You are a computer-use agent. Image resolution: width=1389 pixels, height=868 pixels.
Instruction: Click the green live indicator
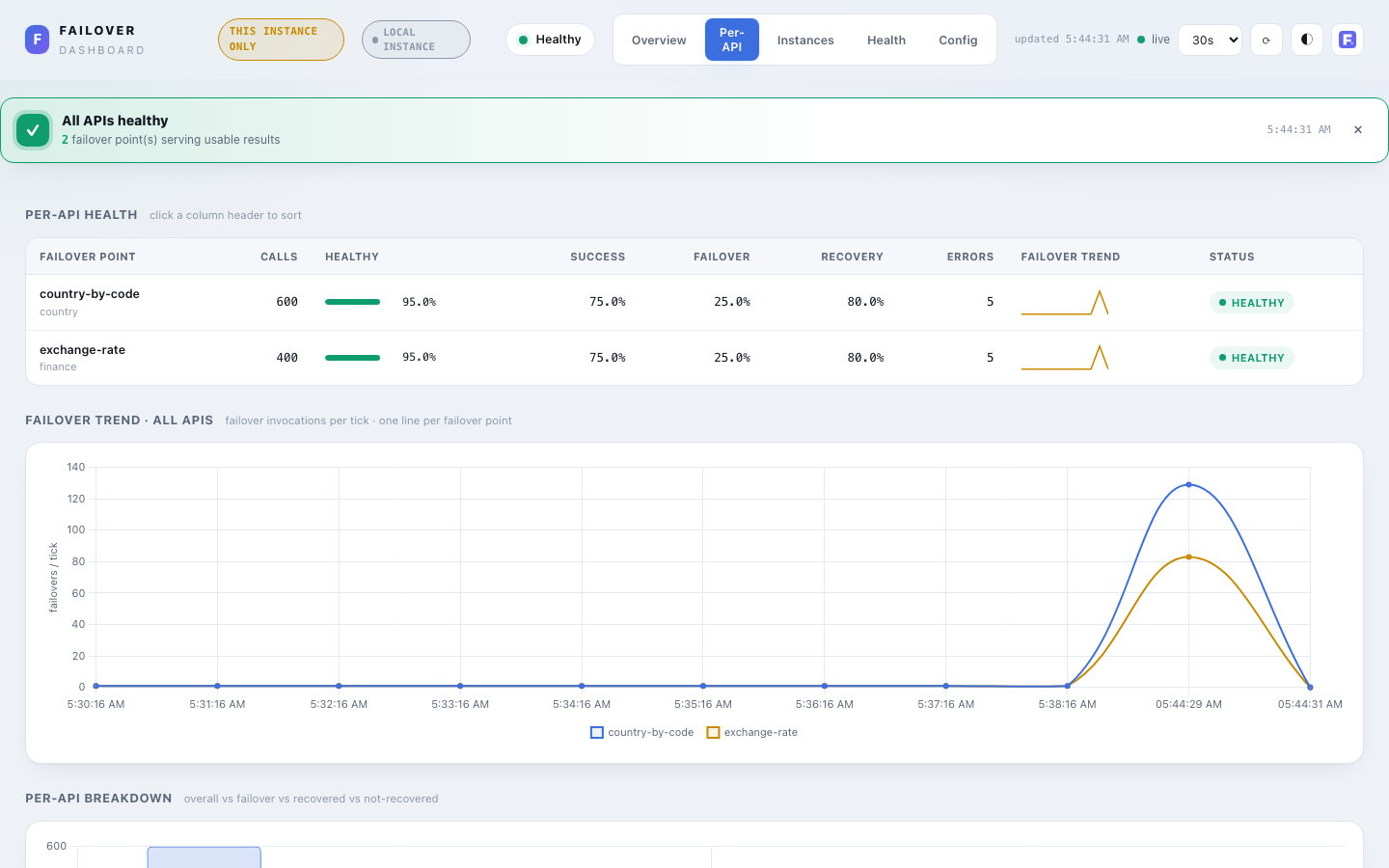1154,40
